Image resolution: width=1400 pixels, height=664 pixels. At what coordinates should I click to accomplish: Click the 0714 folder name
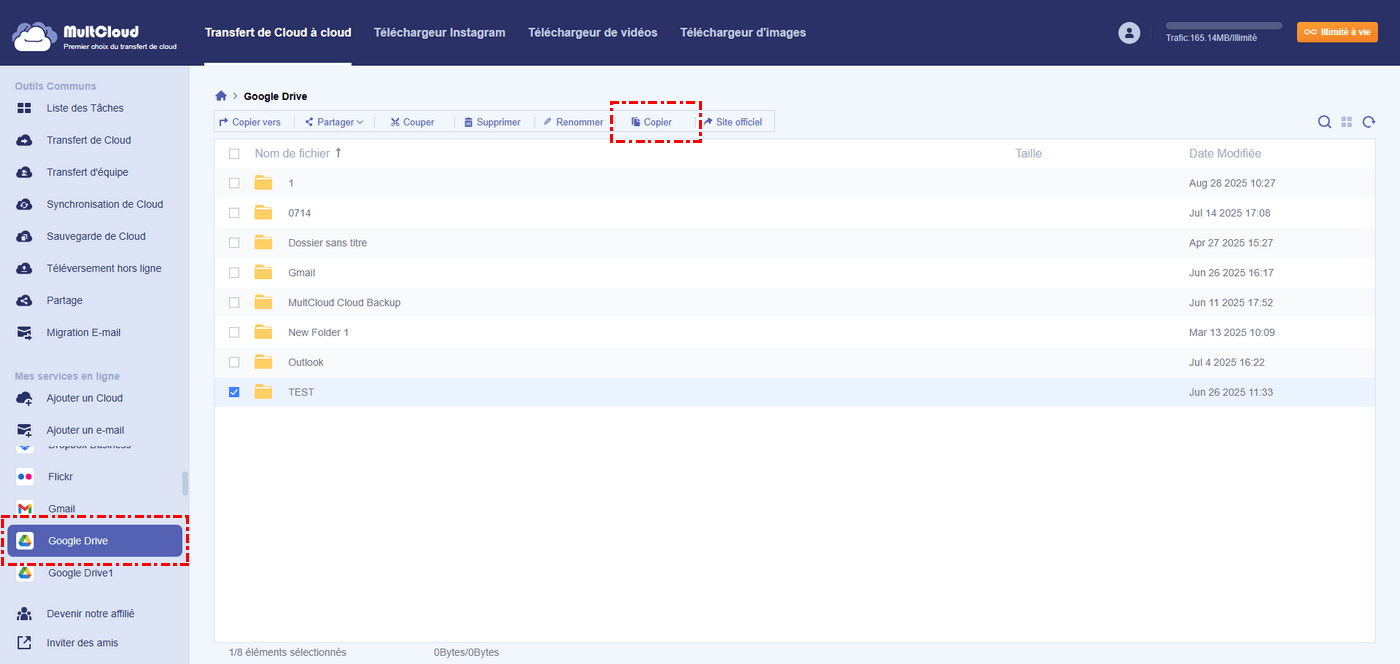click(x=299, y=213)
